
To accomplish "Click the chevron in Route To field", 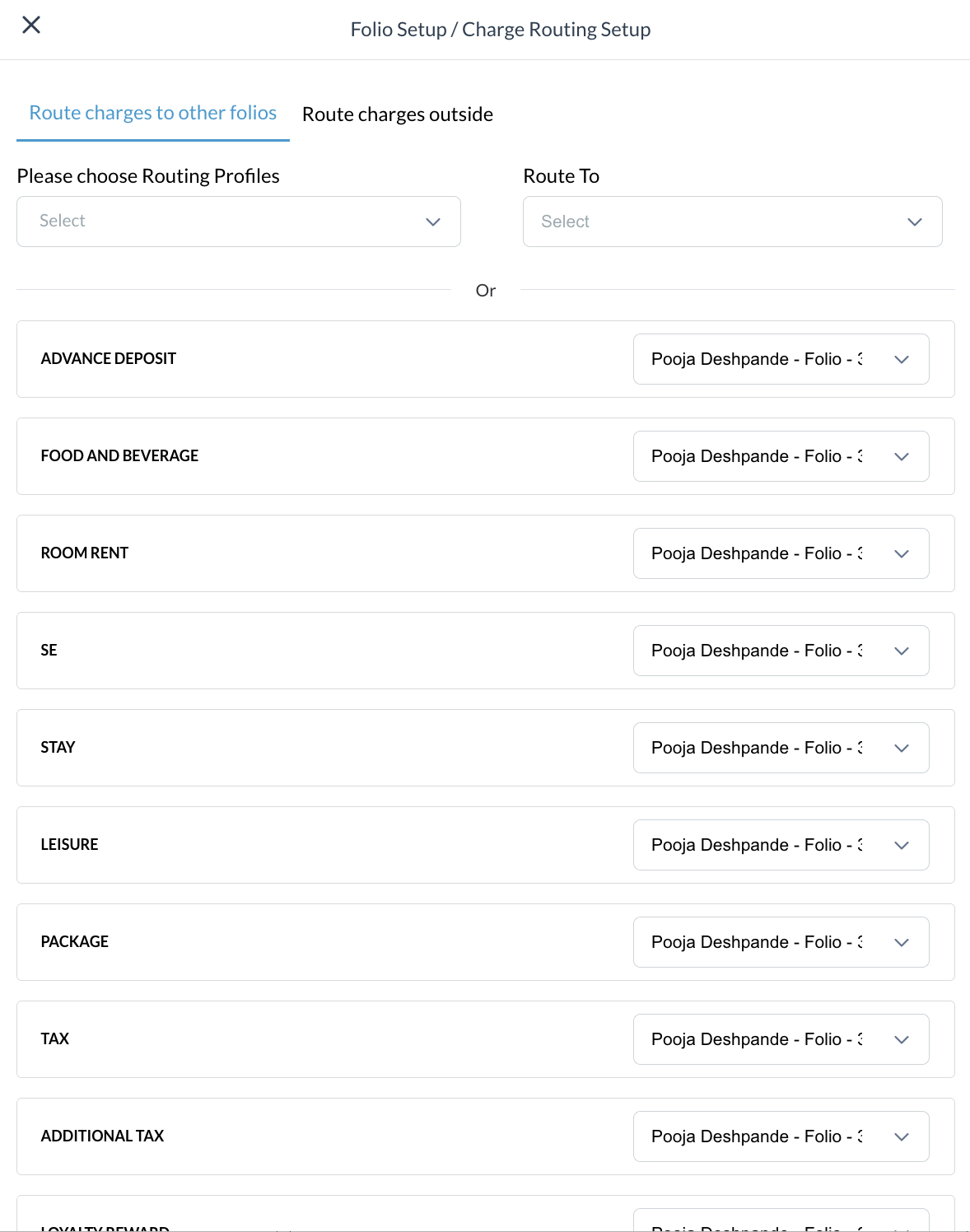I will pyautogui.click(x=914, y=222).
